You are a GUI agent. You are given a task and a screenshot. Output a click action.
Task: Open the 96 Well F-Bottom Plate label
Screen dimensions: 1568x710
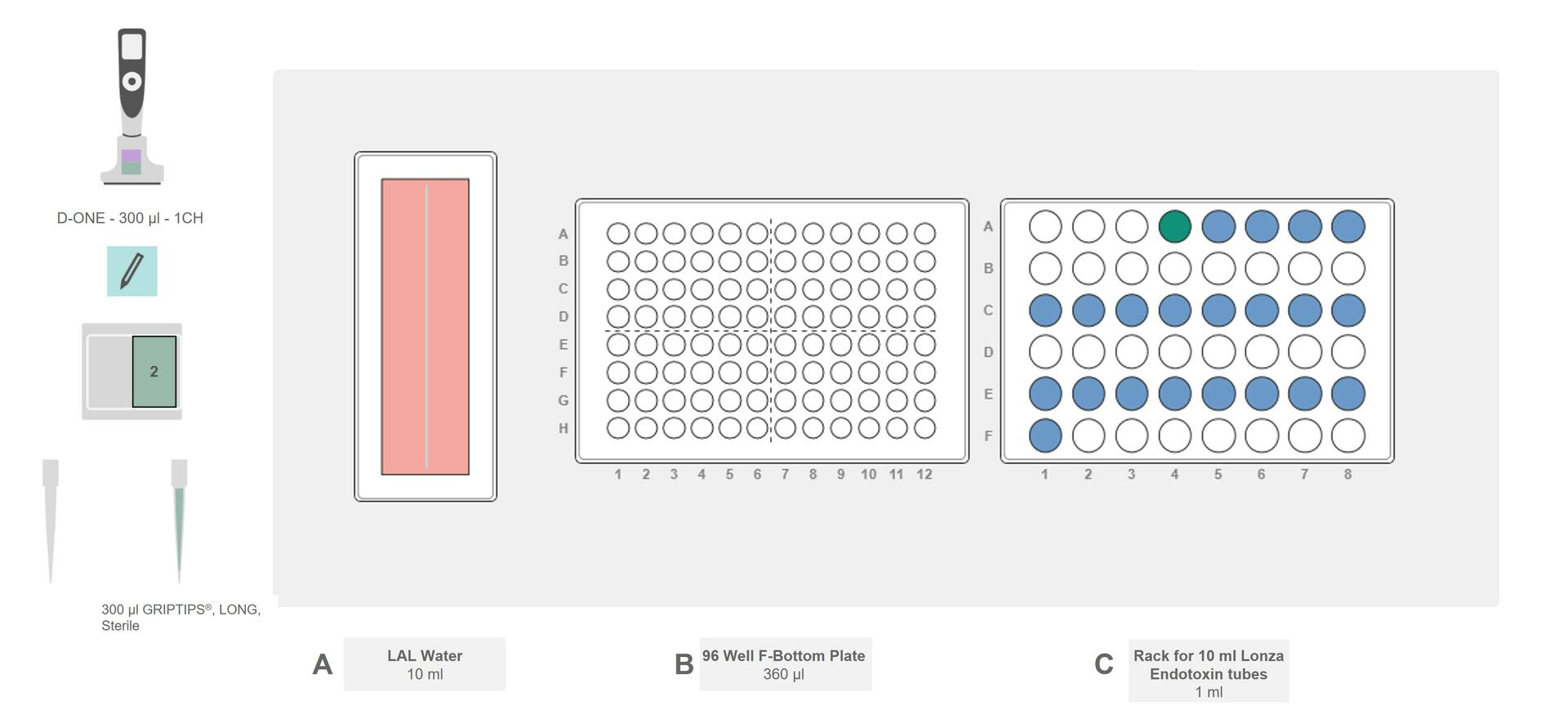click(785, 664)
